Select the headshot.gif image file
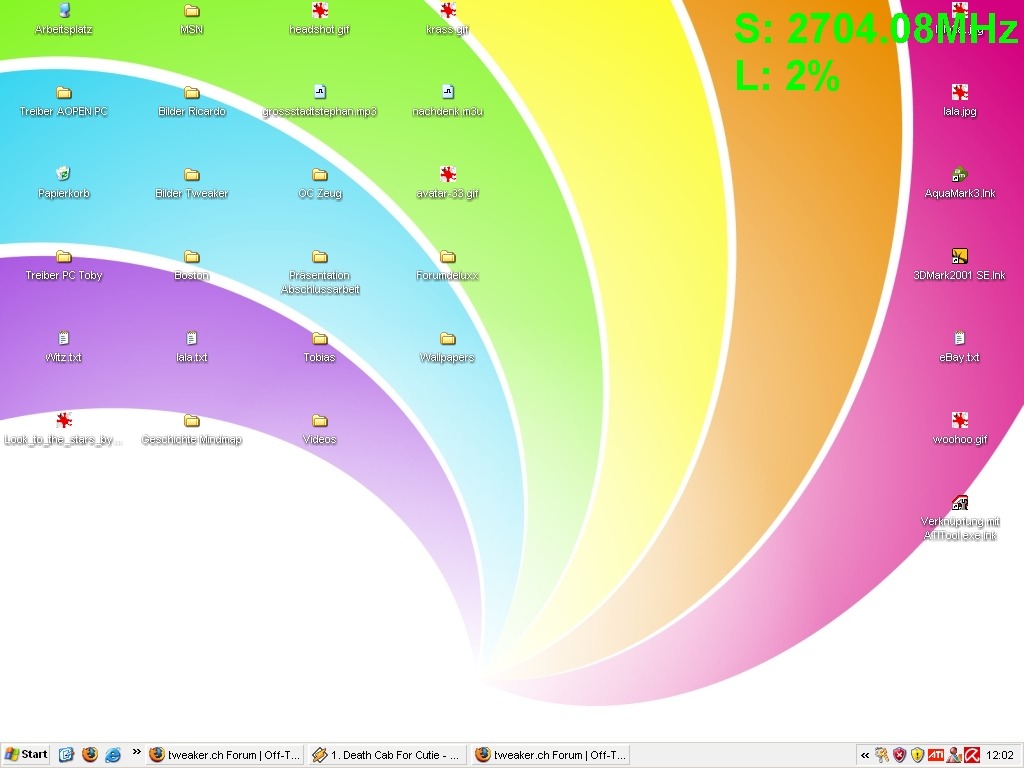 [319, 12]
